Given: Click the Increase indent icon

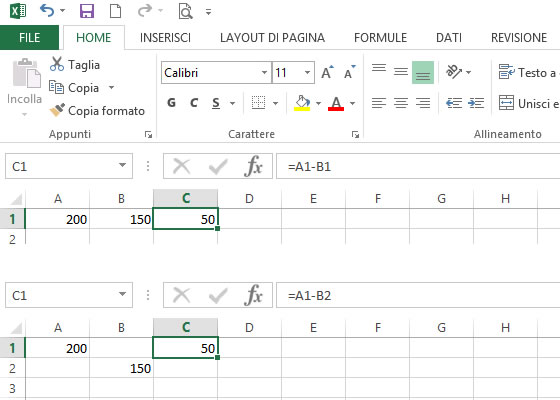Looking at the screenshot, I should (476, 103).
